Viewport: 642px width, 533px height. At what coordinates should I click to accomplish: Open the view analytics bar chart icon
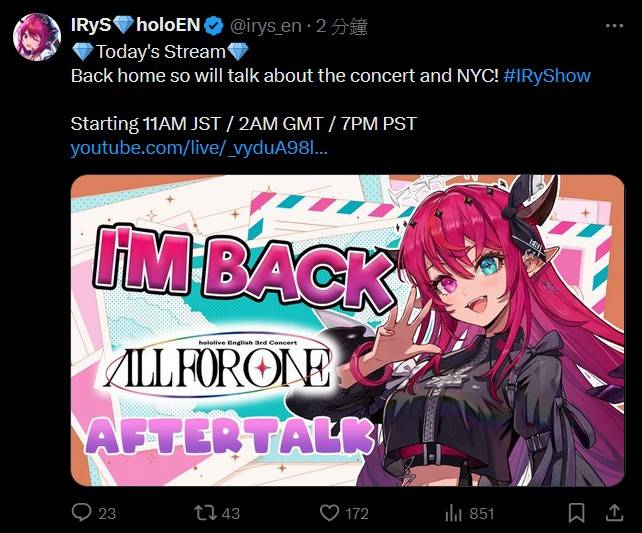click(x=453, y=513)
